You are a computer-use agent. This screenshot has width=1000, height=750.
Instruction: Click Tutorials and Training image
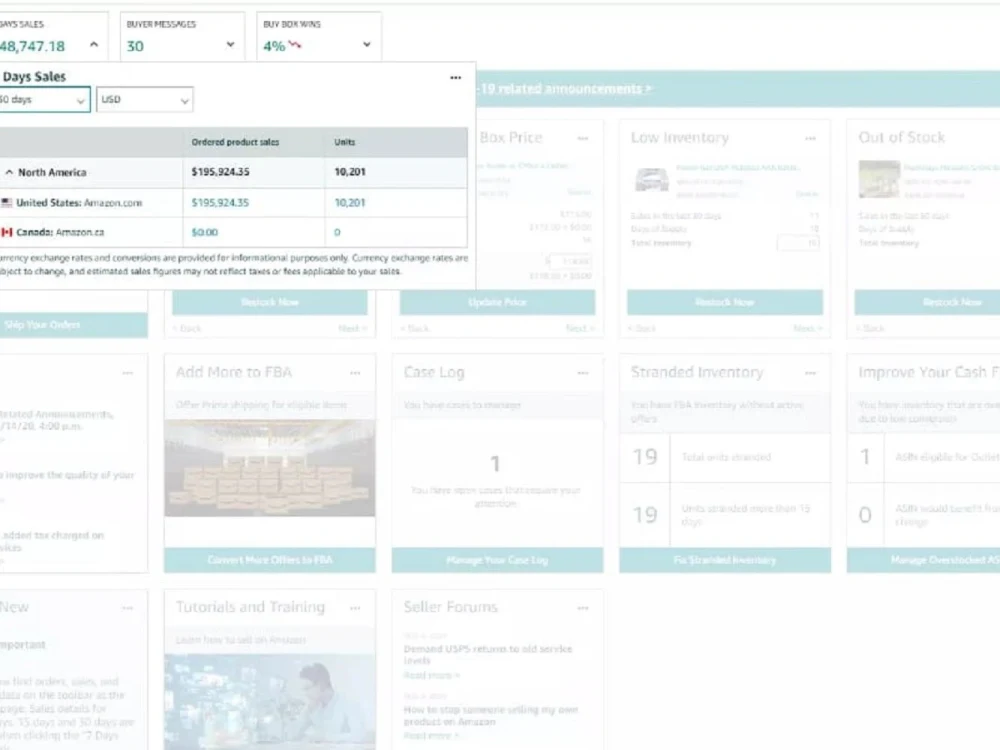270,702
